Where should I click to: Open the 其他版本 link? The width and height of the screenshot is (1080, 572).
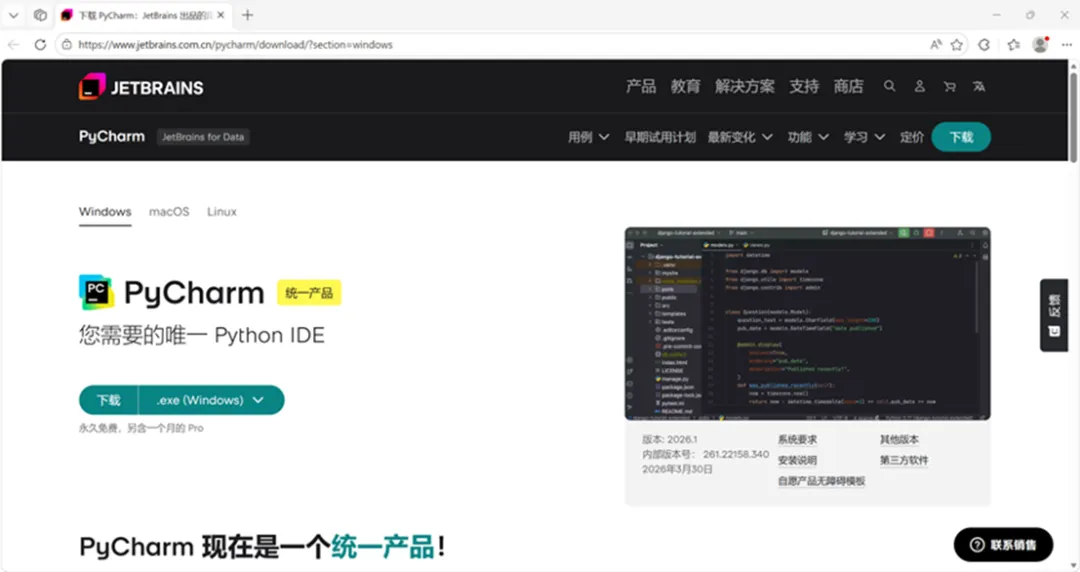(899, 439)
